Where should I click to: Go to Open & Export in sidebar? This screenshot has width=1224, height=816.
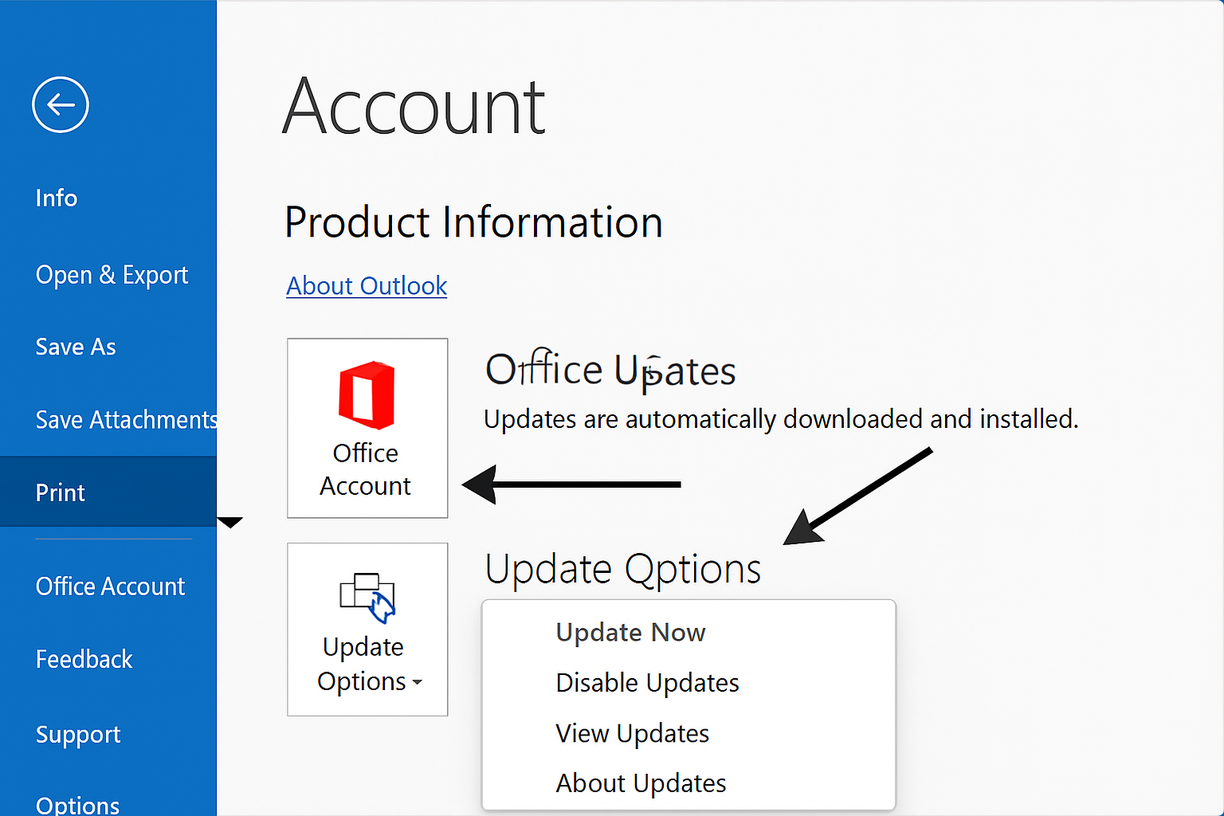coord(111,275)
